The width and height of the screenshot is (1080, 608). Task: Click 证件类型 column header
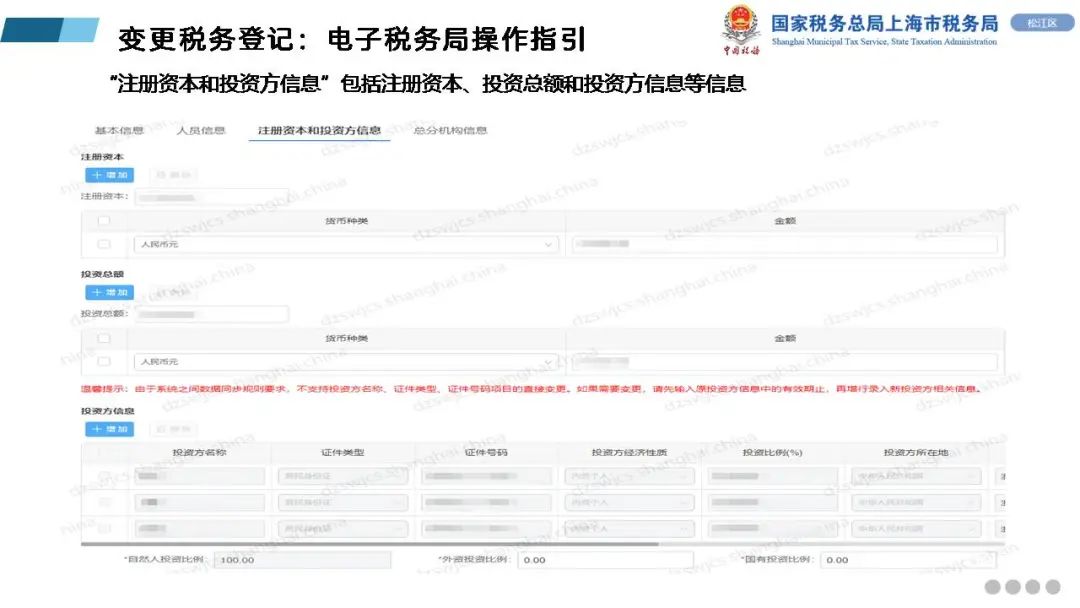[342, 452]
